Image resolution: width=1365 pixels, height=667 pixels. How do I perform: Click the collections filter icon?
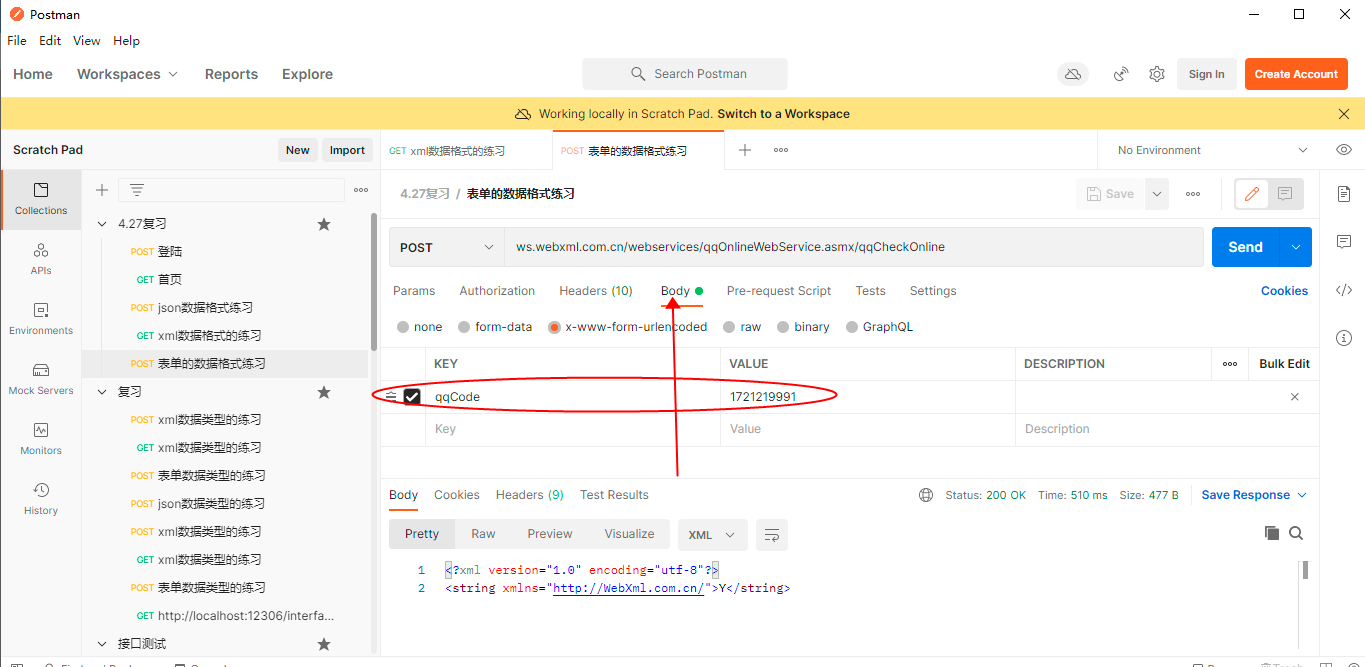coord(137,190)
